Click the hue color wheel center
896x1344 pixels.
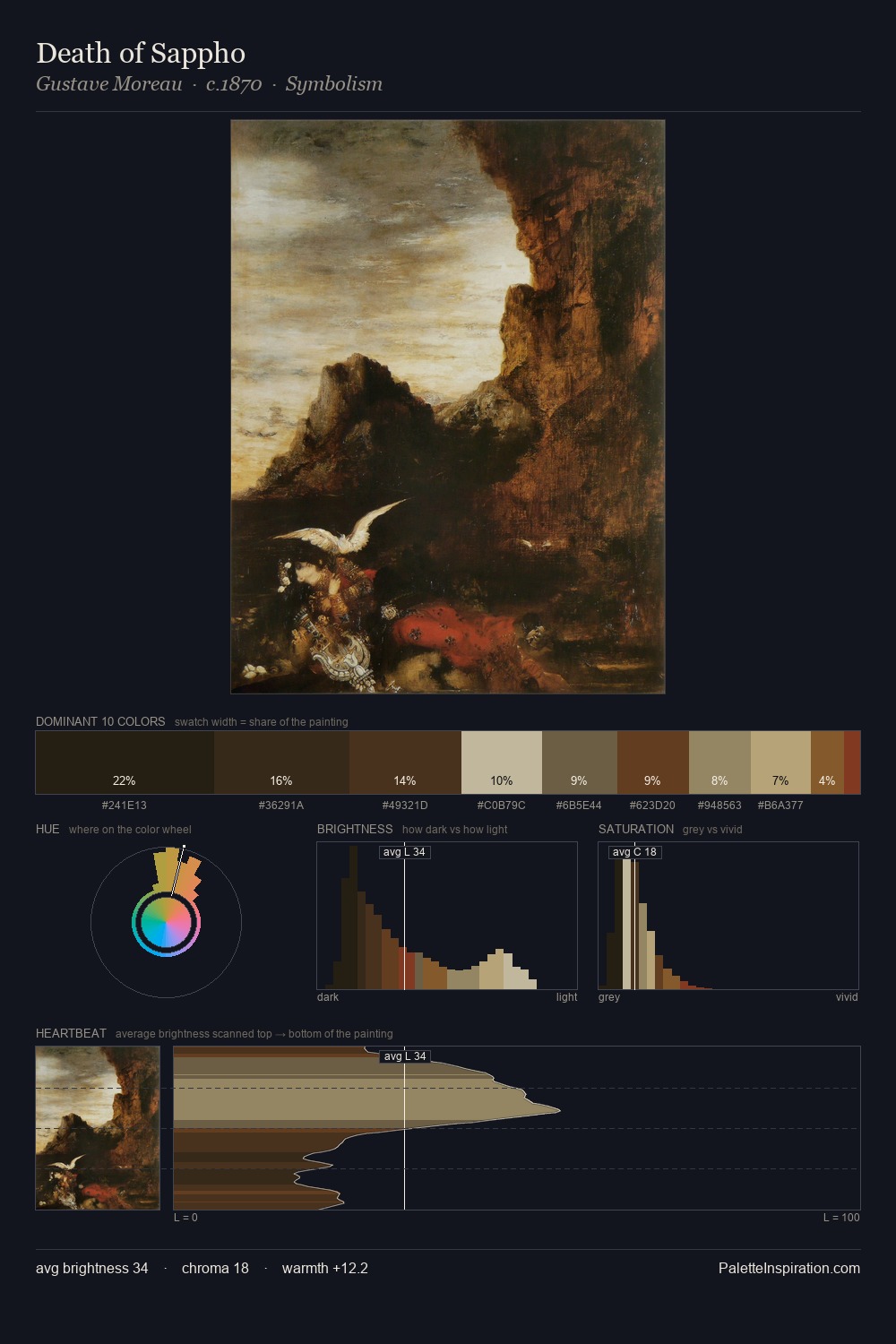[x=166, y=923]
